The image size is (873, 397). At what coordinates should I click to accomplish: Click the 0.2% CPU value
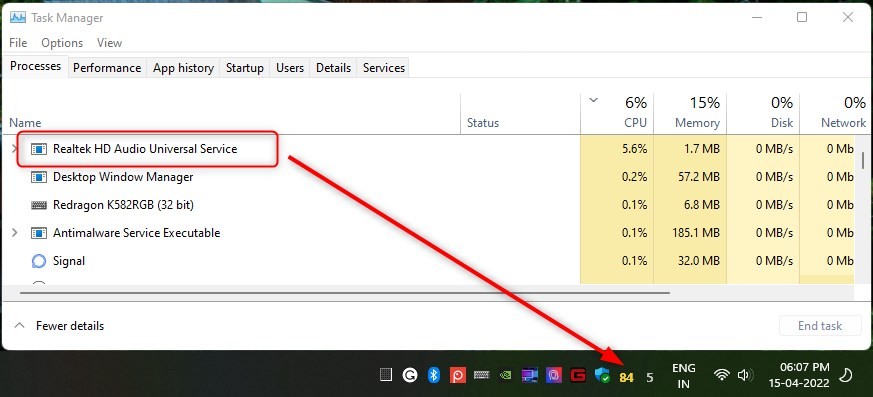pos(635,177)
